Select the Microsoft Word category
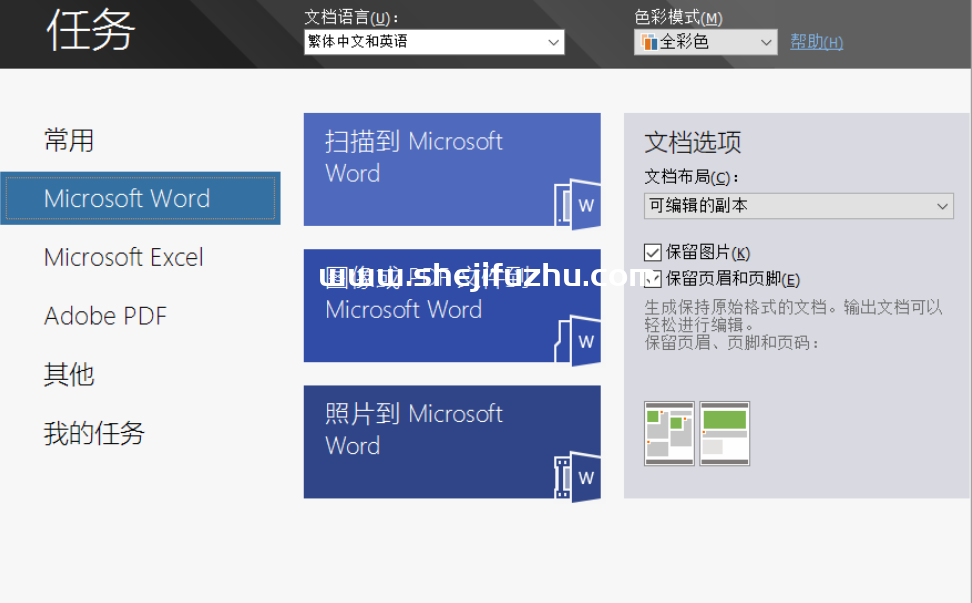The width and height of the screenshot is (972, 603). [x=140, y=198]
